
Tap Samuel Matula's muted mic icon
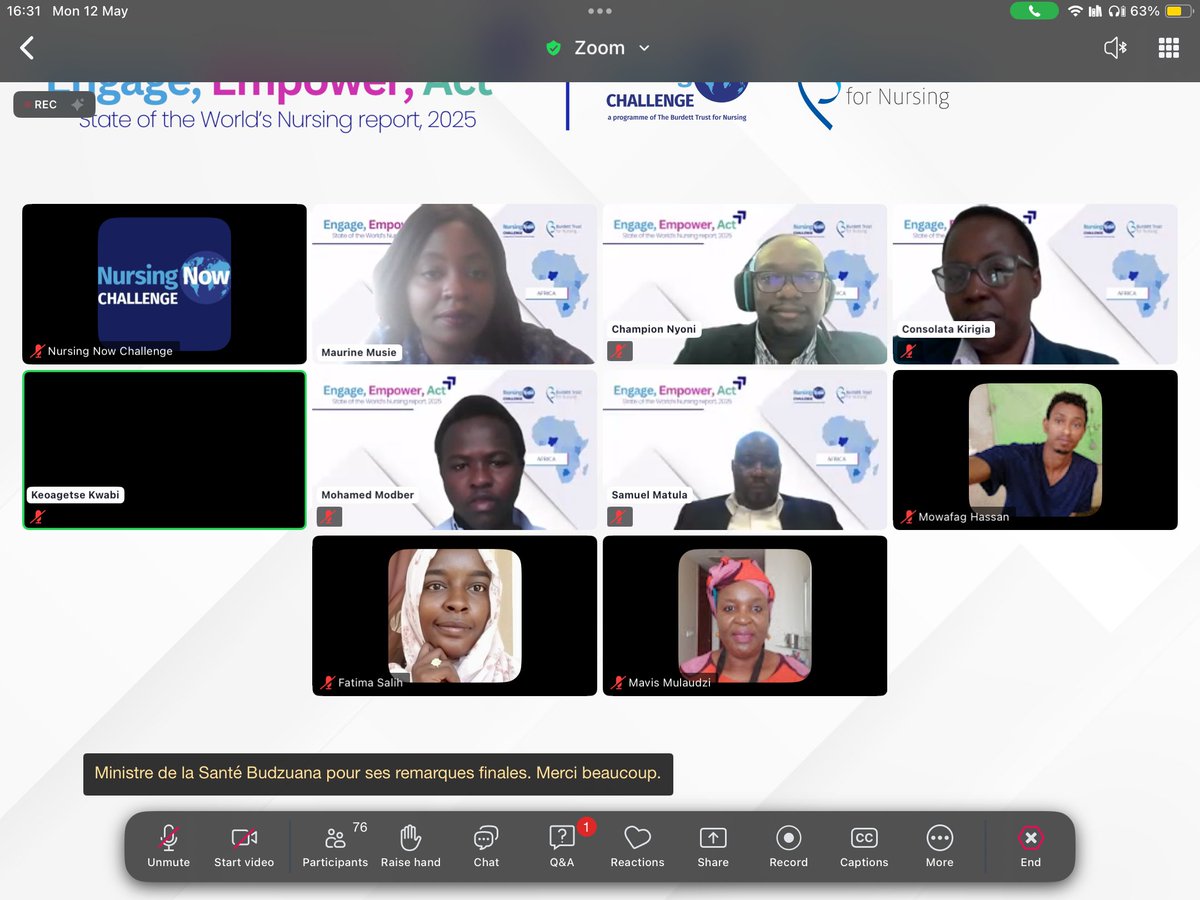[620, 517]
